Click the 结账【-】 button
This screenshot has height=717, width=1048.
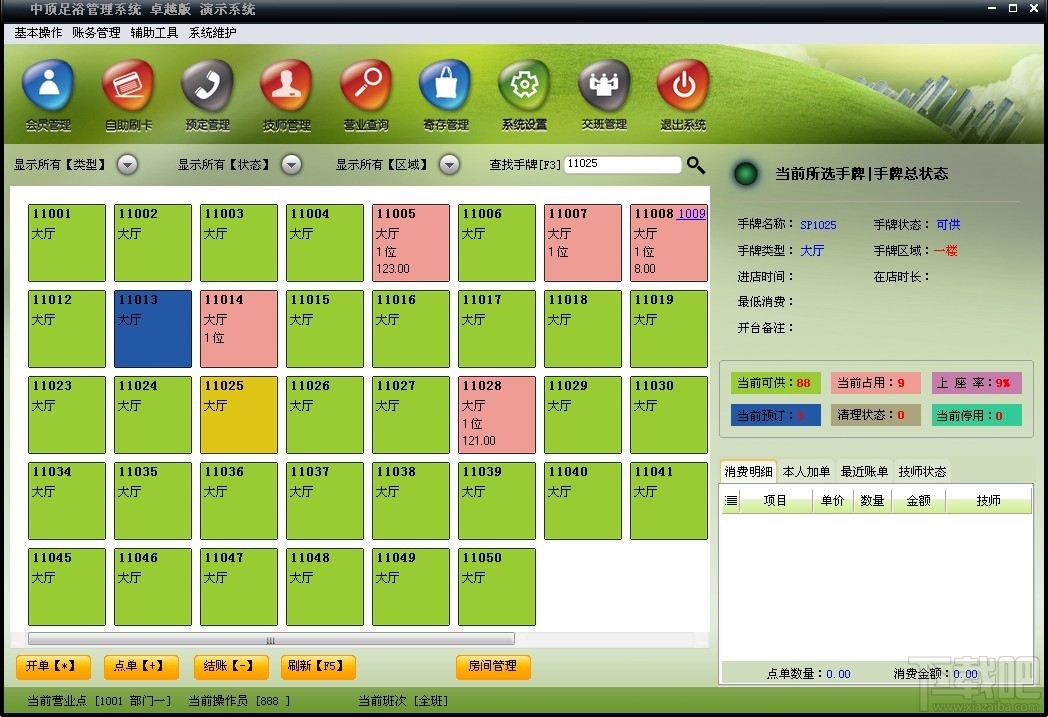click(x=229, y=666)
